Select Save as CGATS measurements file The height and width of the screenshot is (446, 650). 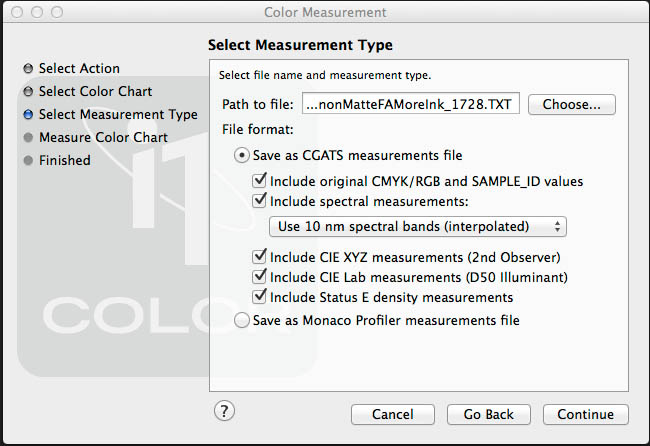click(x=240, y=155)
